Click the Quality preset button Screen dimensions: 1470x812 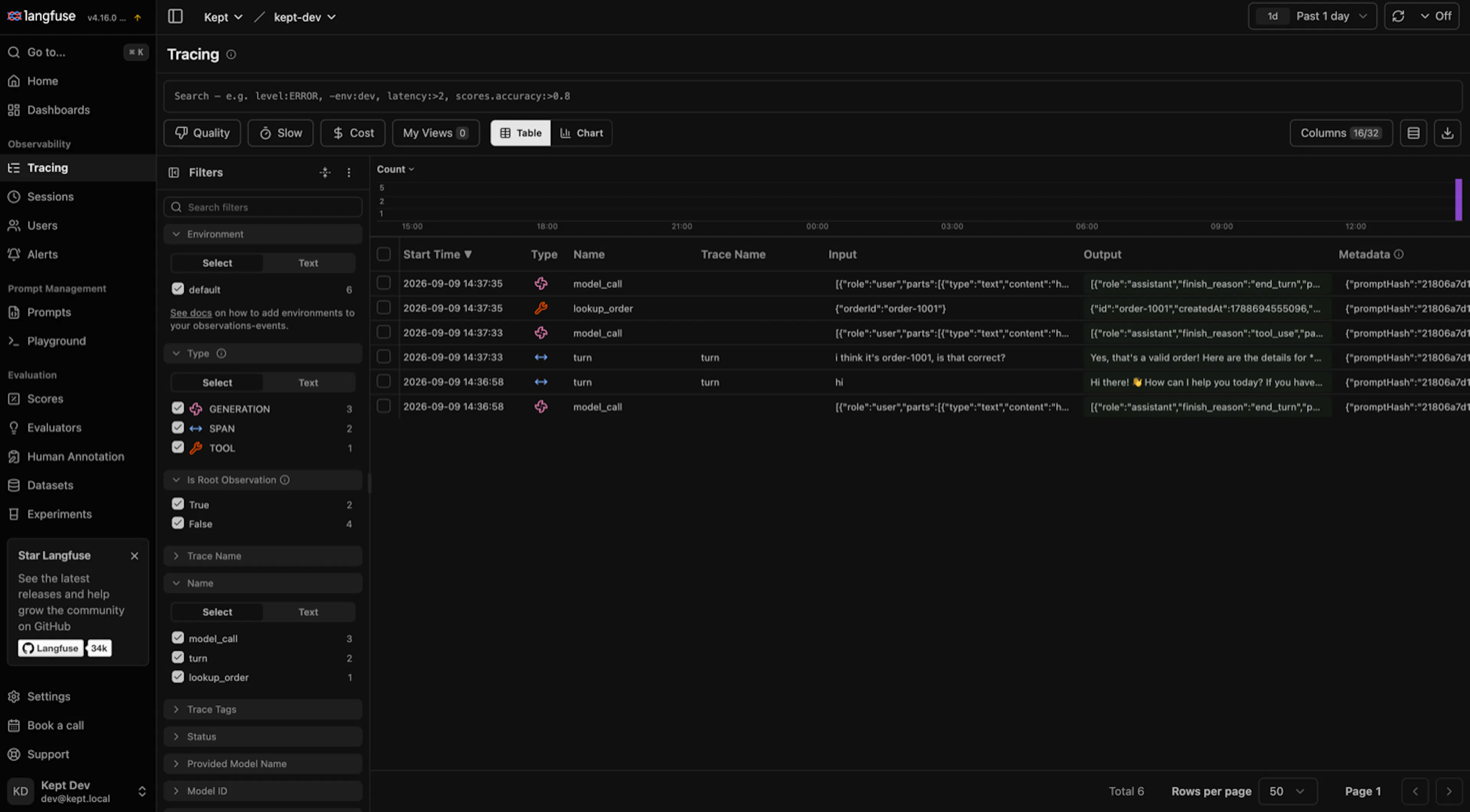pos(202,133)
